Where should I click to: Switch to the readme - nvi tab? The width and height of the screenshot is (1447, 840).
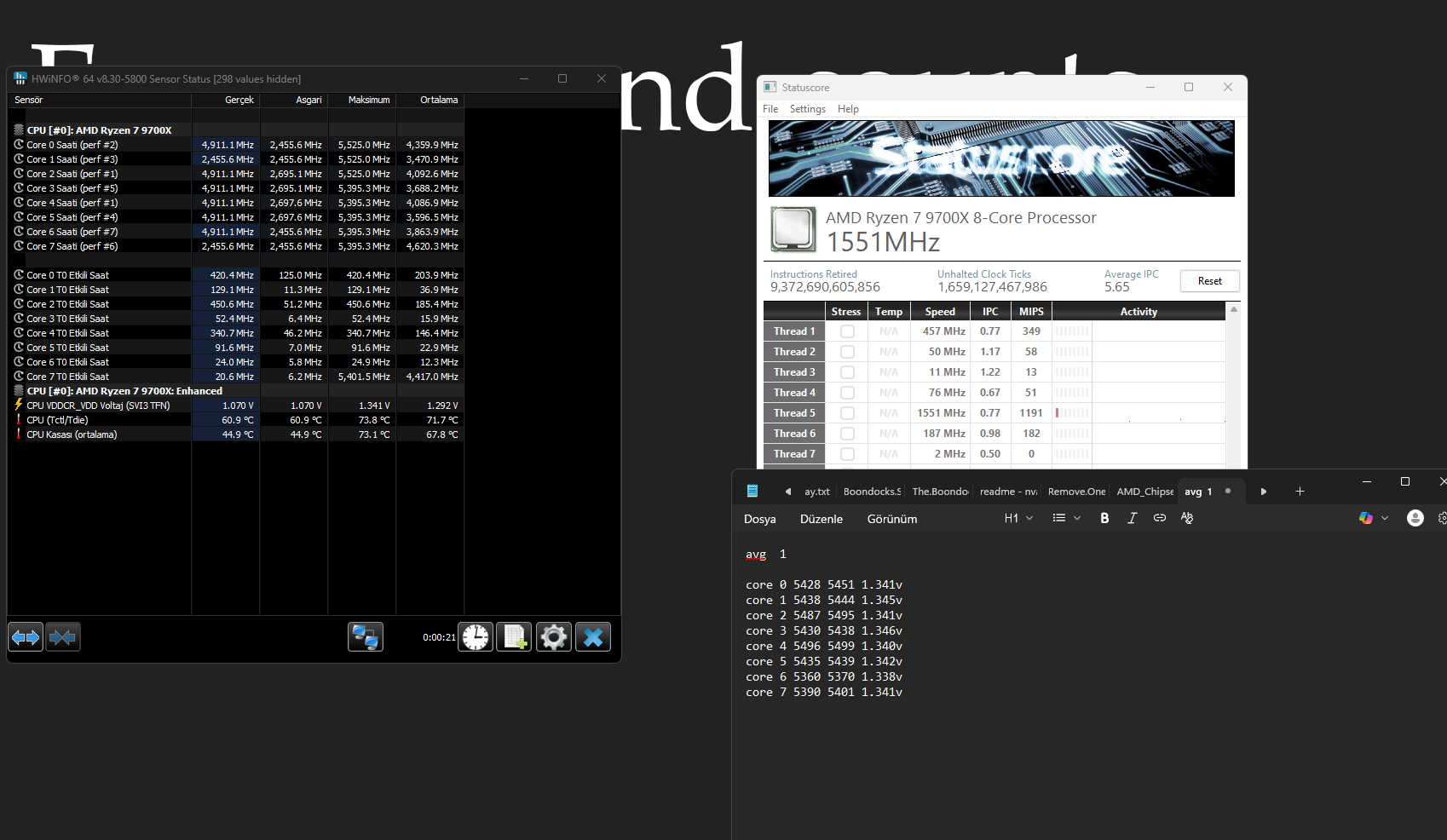(1008, 492)
